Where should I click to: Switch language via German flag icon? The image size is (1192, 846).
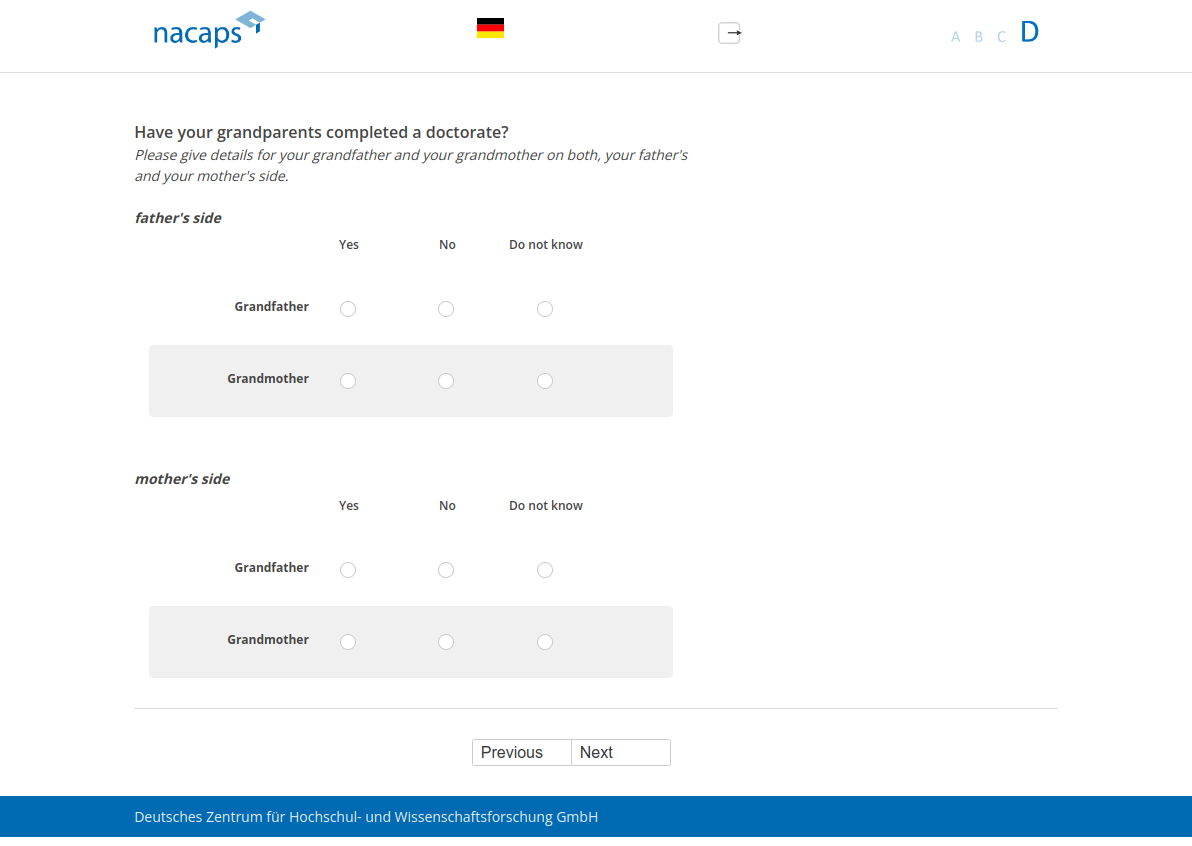coord(490,28)
